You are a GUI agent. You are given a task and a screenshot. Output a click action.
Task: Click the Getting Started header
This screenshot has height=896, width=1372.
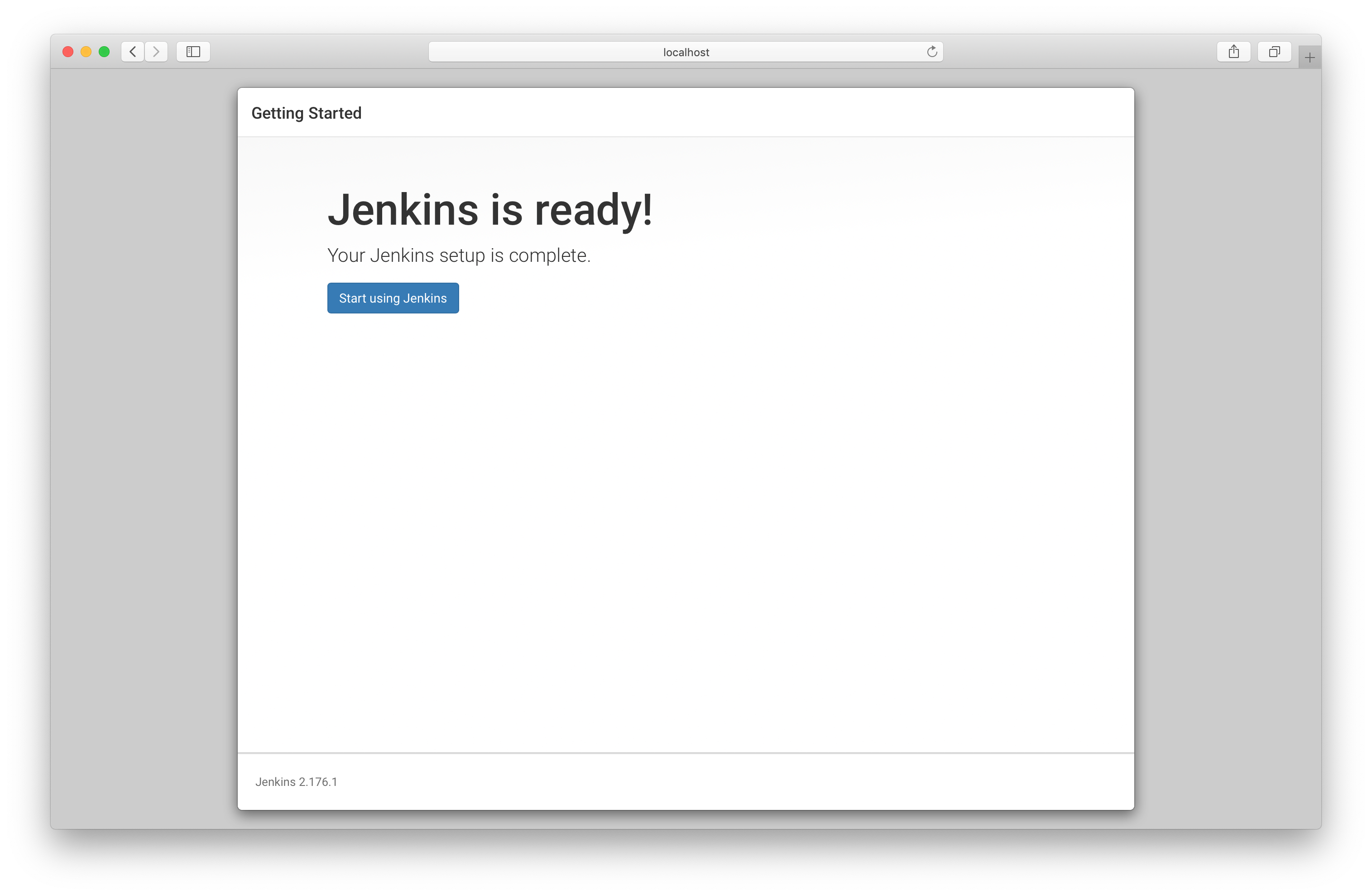[x=306, y=113]
